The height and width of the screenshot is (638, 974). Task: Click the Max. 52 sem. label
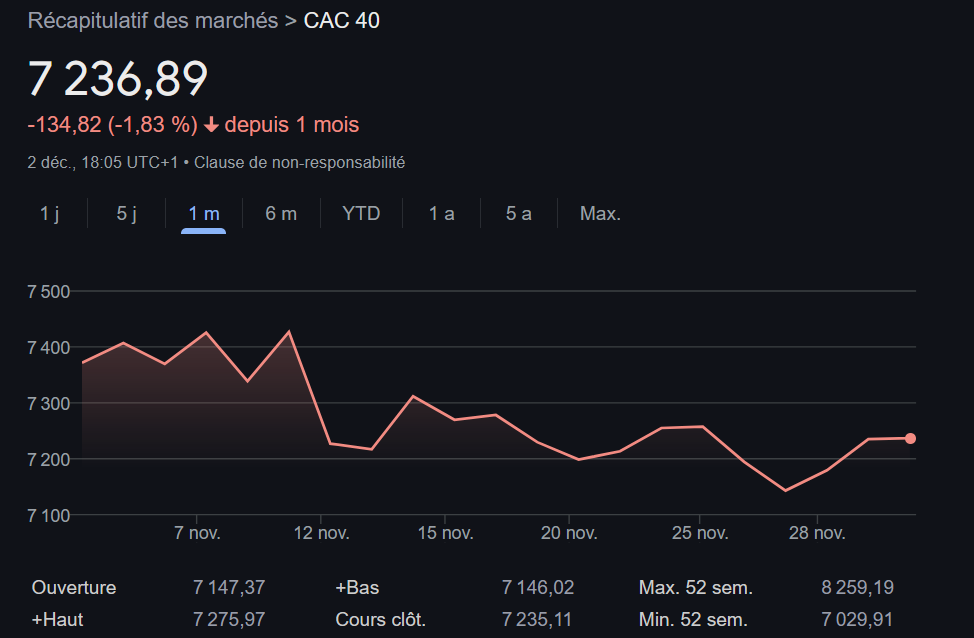coord(696,588)
